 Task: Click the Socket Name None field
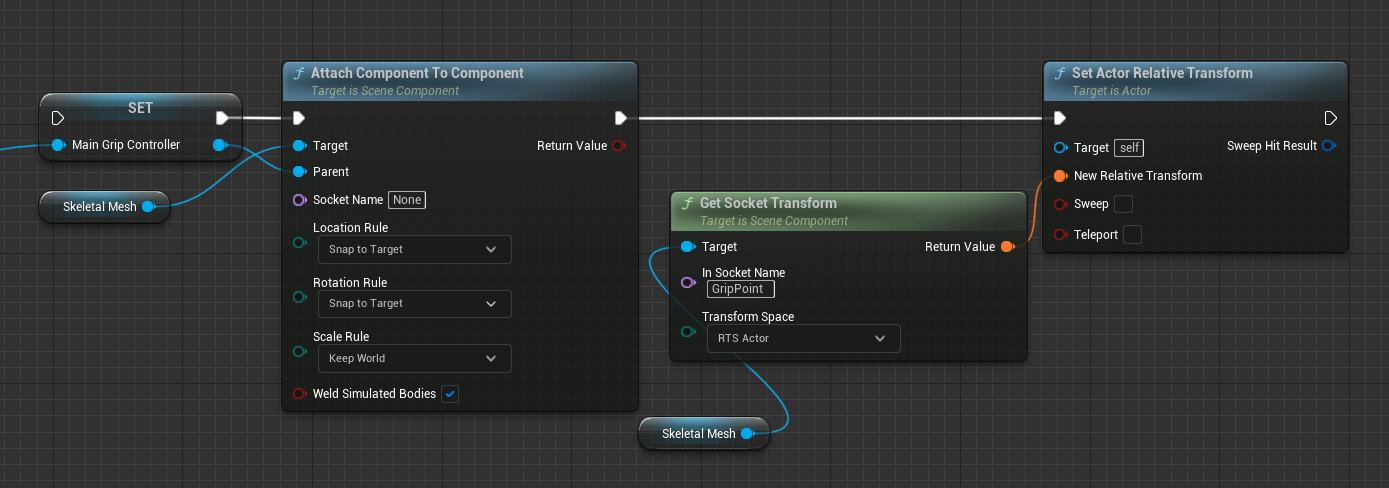tap(407, 200)
